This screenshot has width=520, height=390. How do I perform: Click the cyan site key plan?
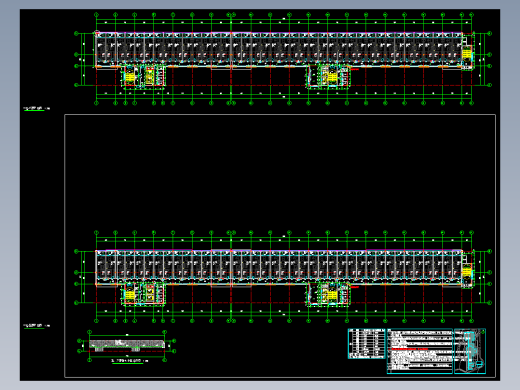470,351
